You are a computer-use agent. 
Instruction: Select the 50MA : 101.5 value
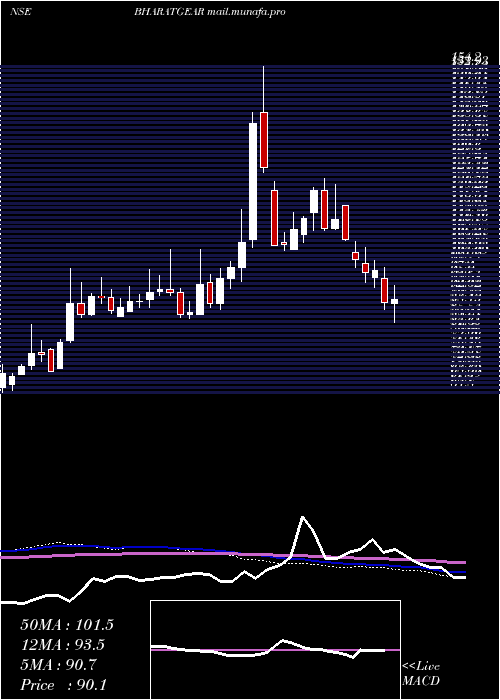tap(67, 625)
